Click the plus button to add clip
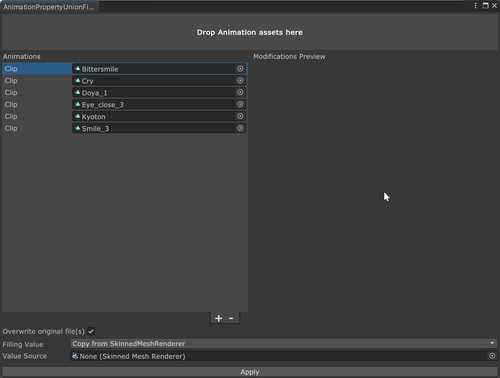Screen dimensions: 500x378 [219, 318]
